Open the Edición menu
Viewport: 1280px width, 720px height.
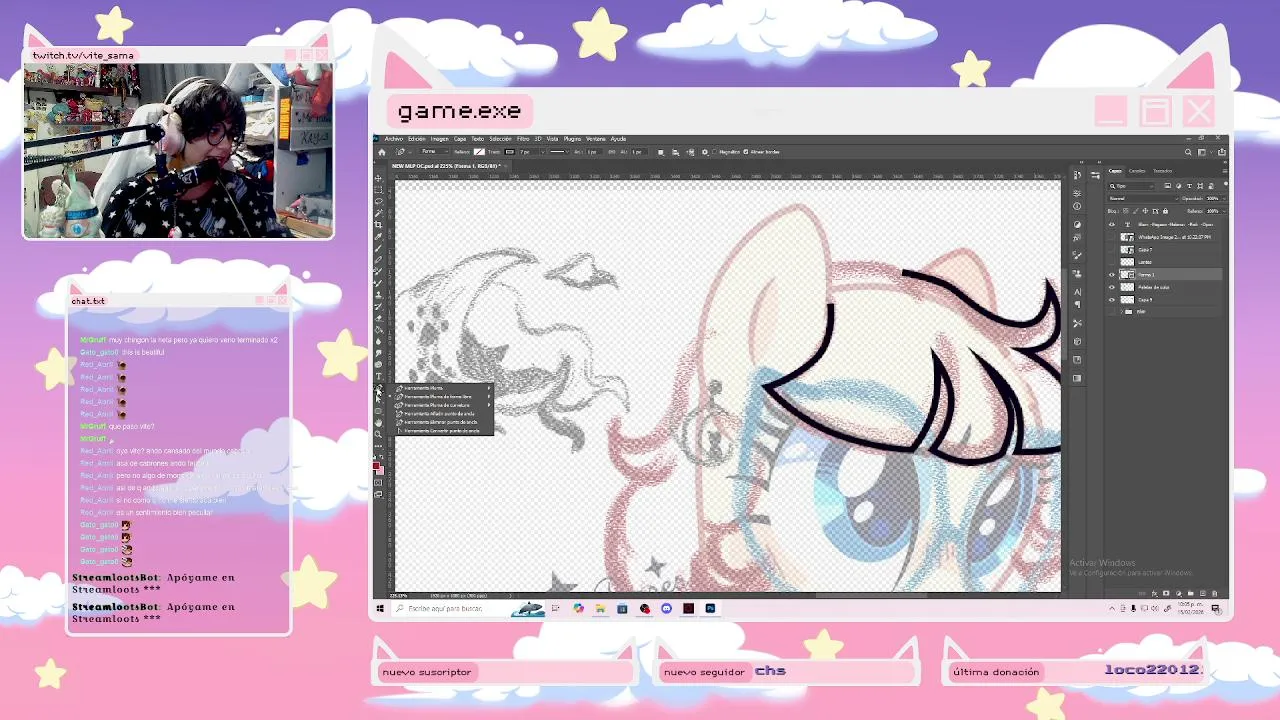417,139
